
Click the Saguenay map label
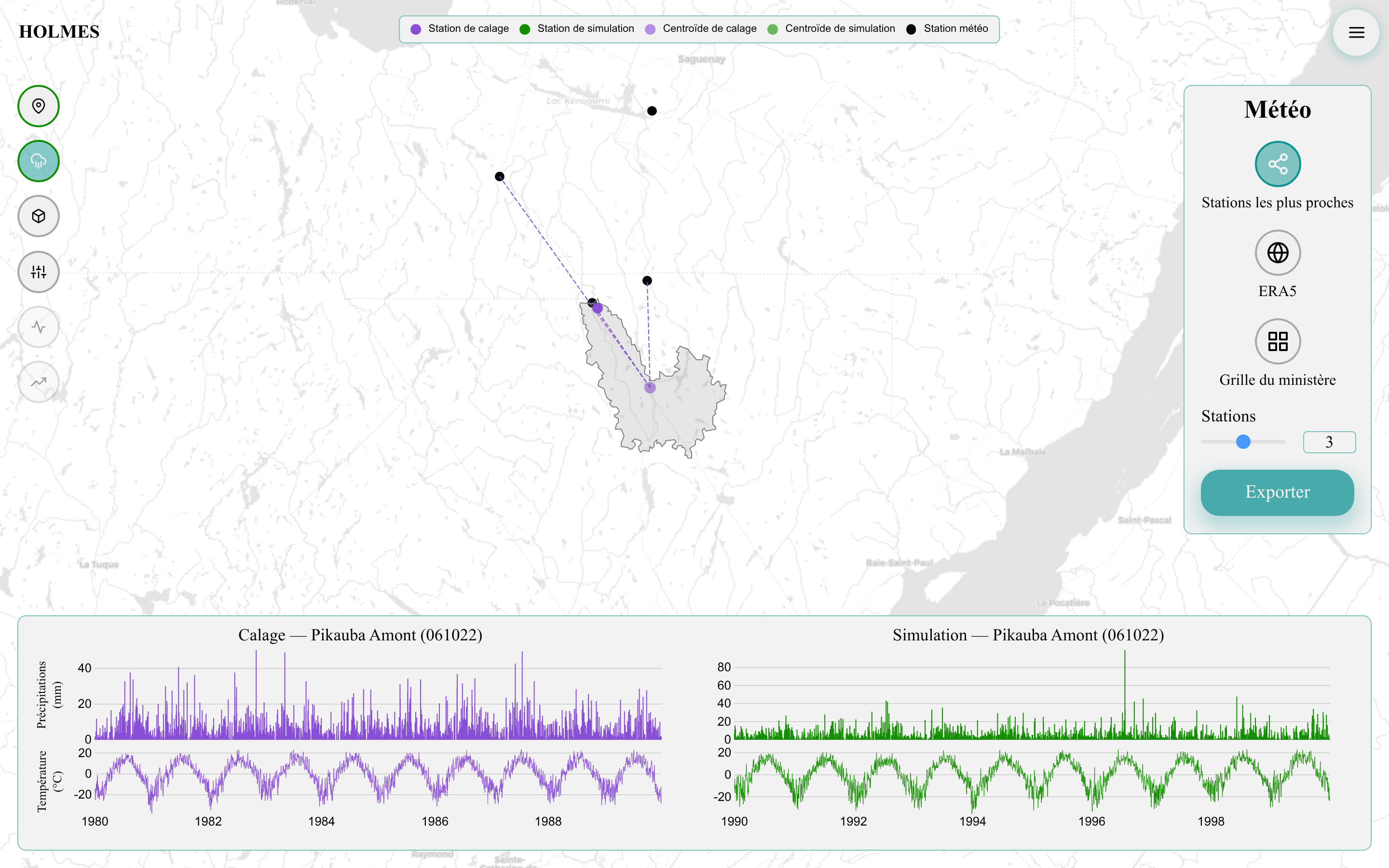[701, 59]
